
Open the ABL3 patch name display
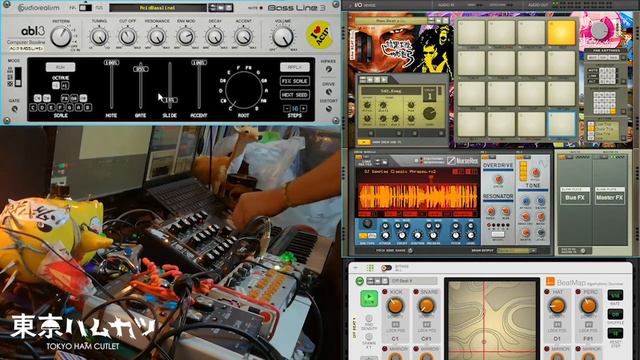(x=158, y=8)
